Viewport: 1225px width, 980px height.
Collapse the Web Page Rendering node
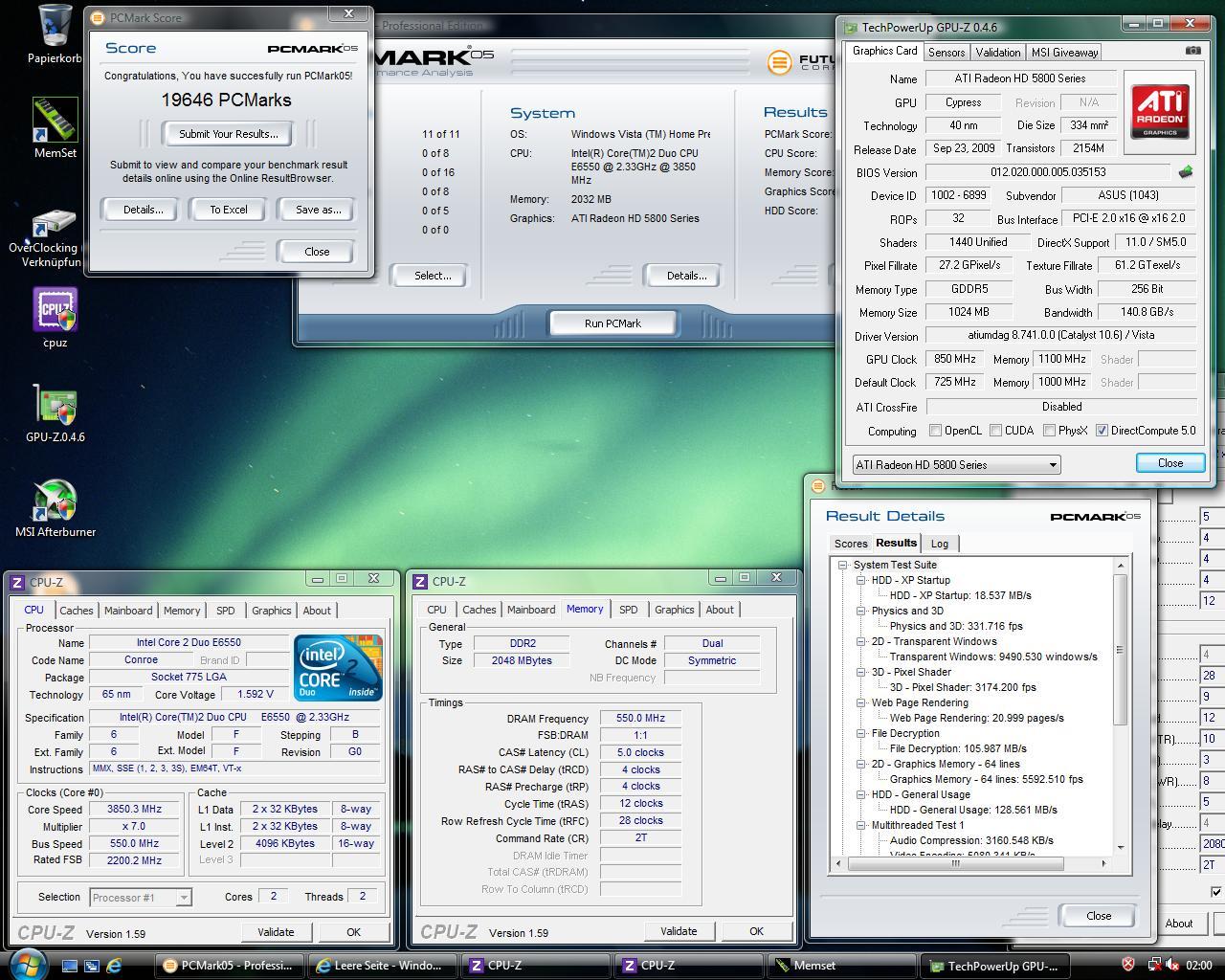(861, 702)
